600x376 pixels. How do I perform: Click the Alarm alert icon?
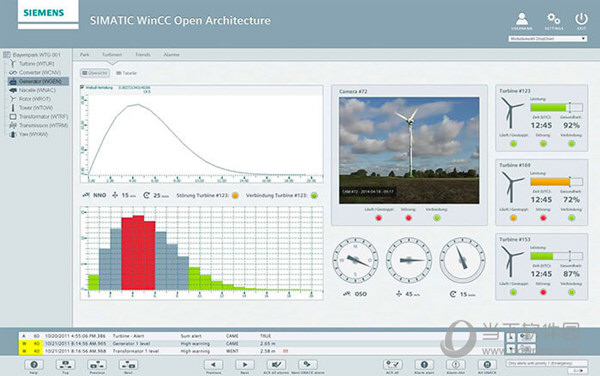(x=424, y=365)
